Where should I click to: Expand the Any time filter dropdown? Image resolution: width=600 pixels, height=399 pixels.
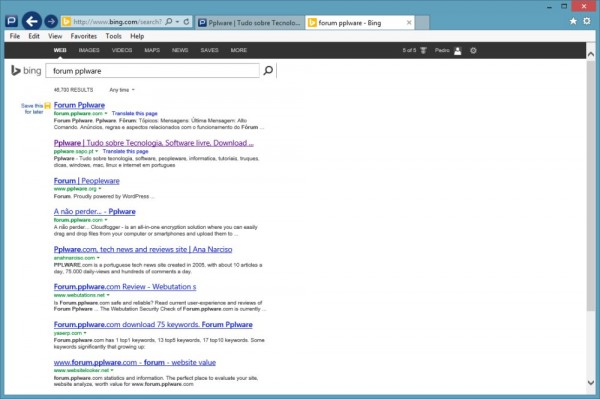[x=122, y=90]
